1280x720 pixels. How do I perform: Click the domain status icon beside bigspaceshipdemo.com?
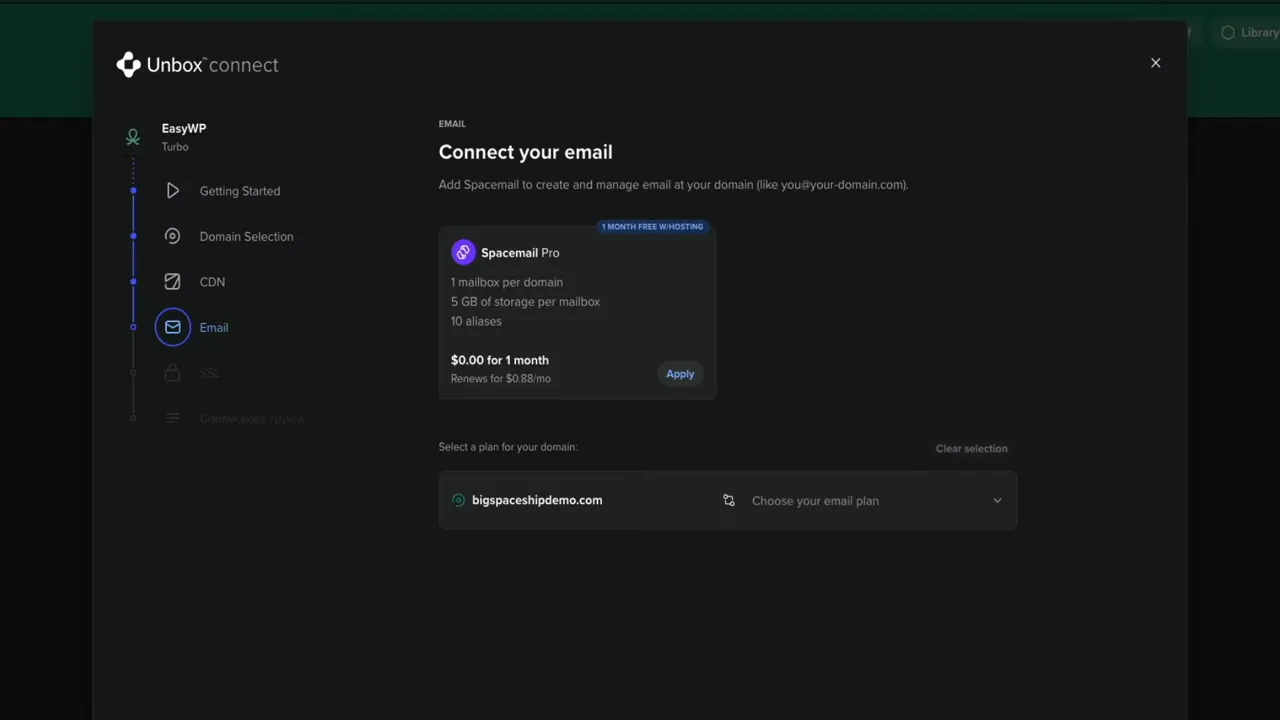(458, 500)
